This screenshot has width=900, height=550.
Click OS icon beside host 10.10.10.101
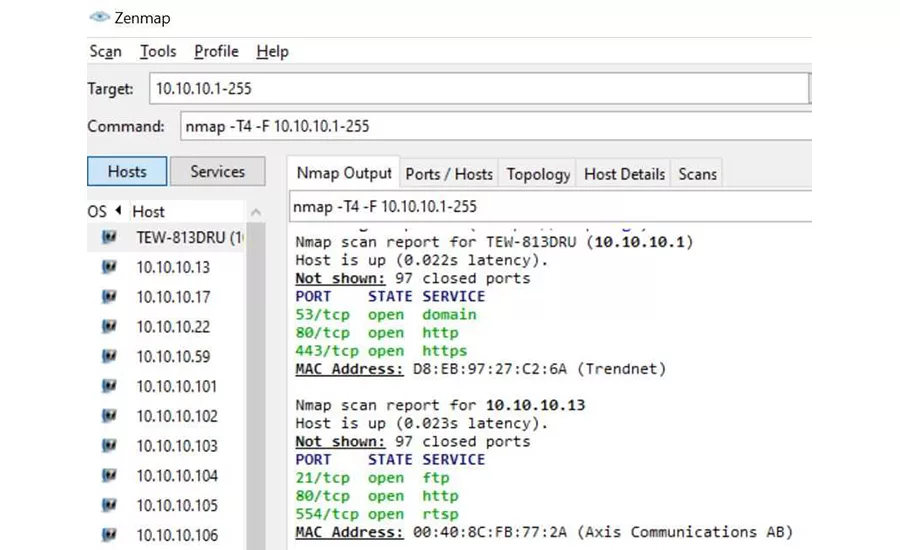pyautogui.click(x=109, y=386)
